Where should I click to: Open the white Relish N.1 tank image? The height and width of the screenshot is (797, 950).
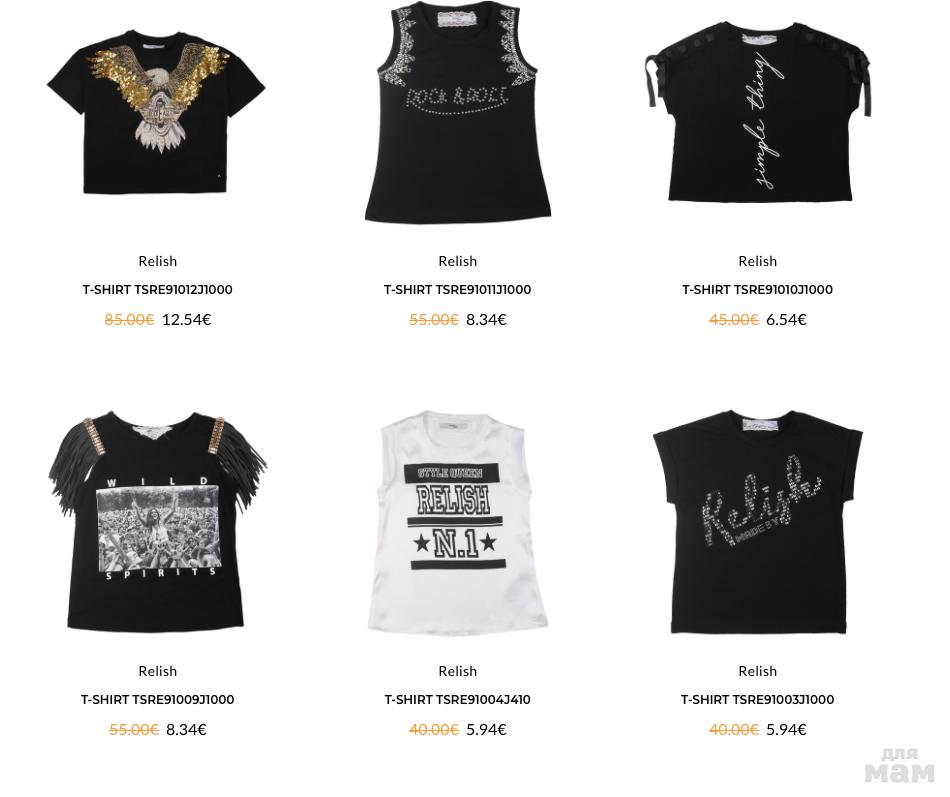pos(457,522)
